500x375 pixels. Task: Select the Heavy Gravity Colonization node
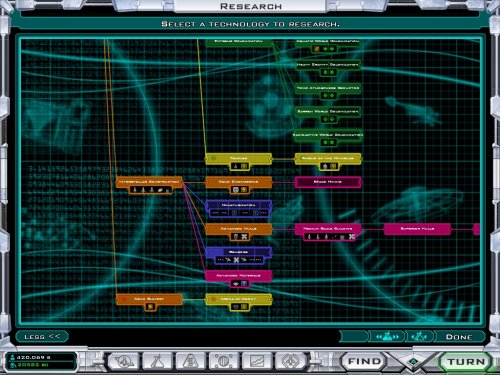(x=328, y=65)
